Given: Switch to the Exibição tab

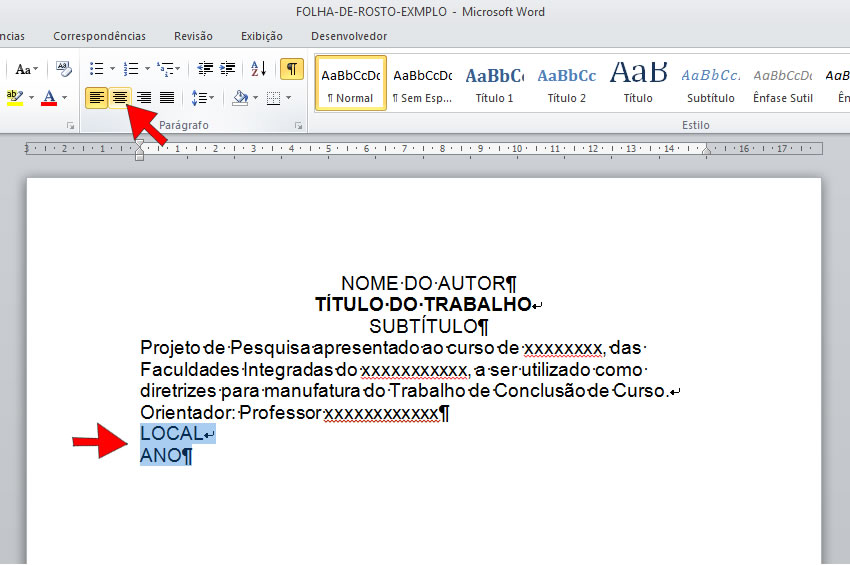Looking at the screenshot, I should click(262, 36).
